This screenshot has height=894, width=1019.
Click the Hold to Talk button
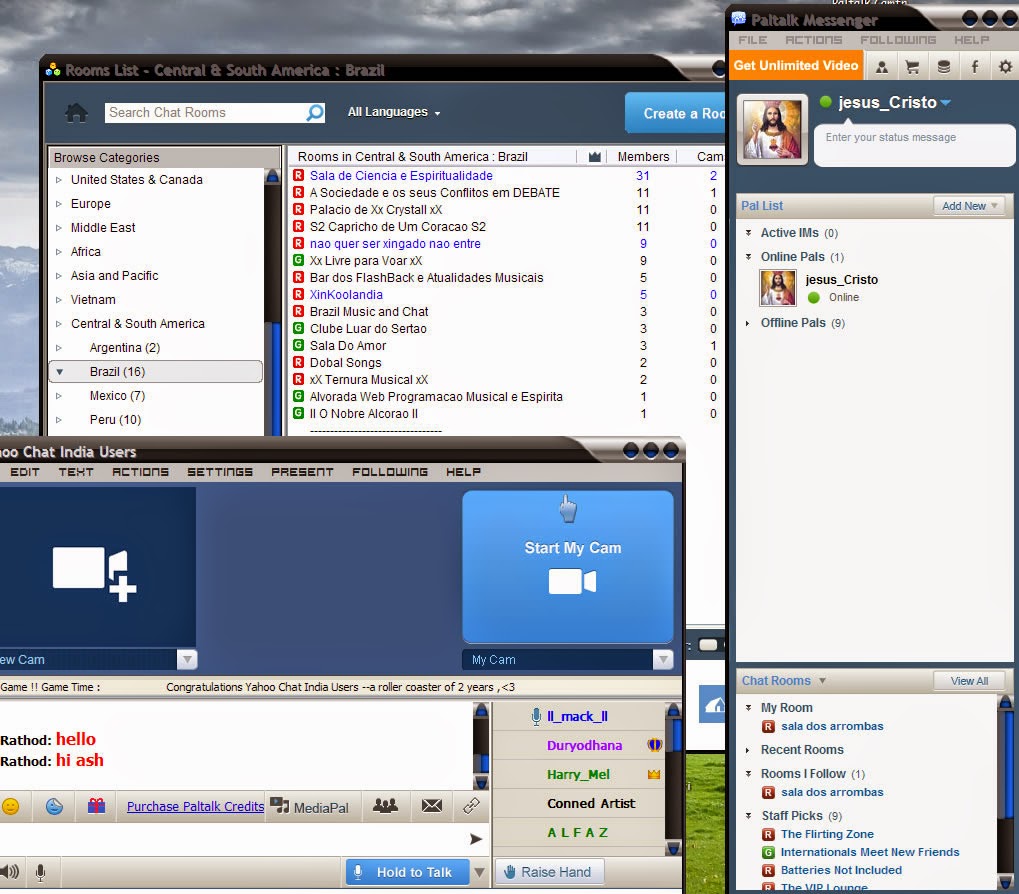407,872
